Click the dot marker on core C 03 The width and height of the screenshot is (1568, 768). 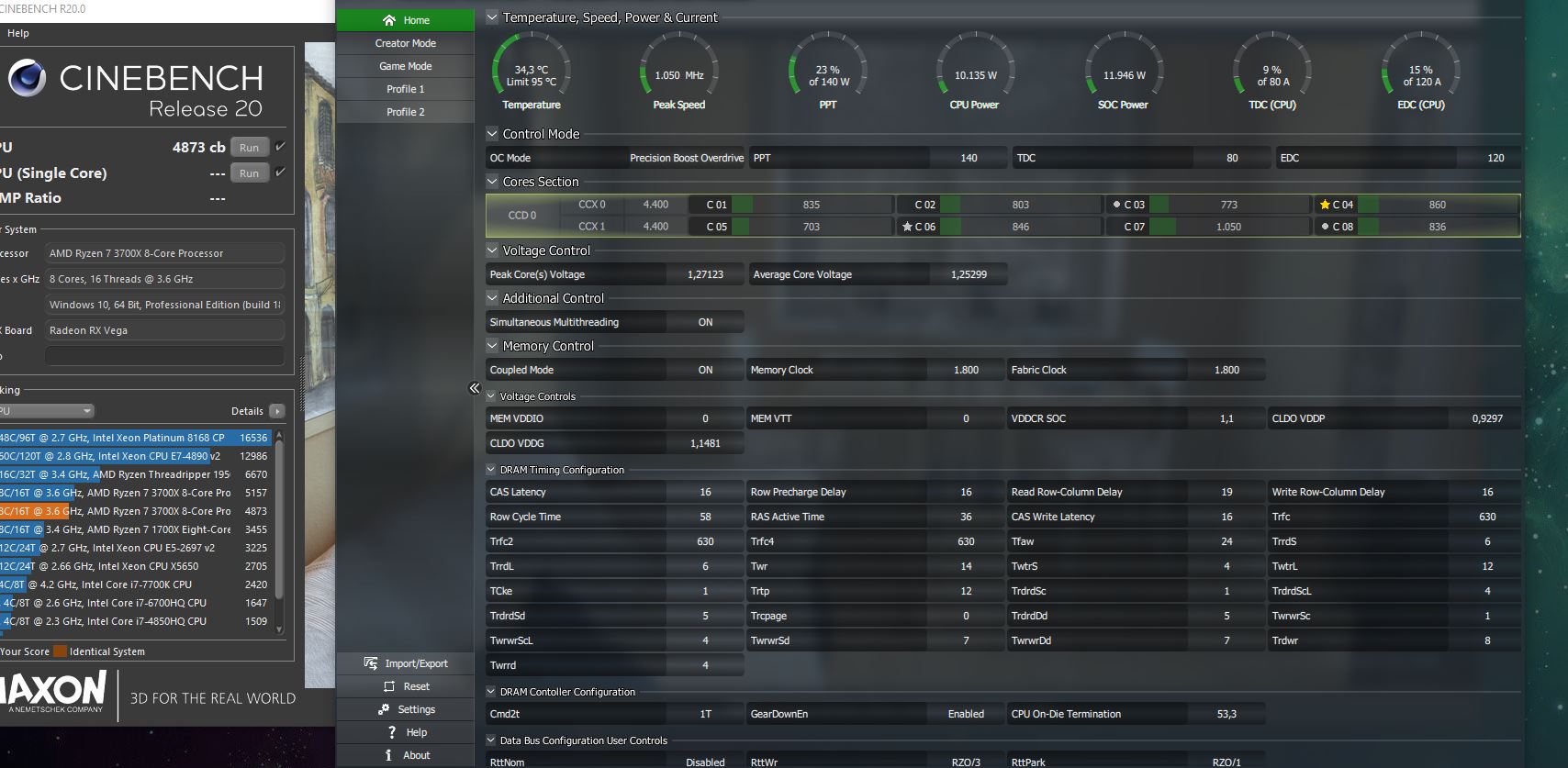(1116, 205)
